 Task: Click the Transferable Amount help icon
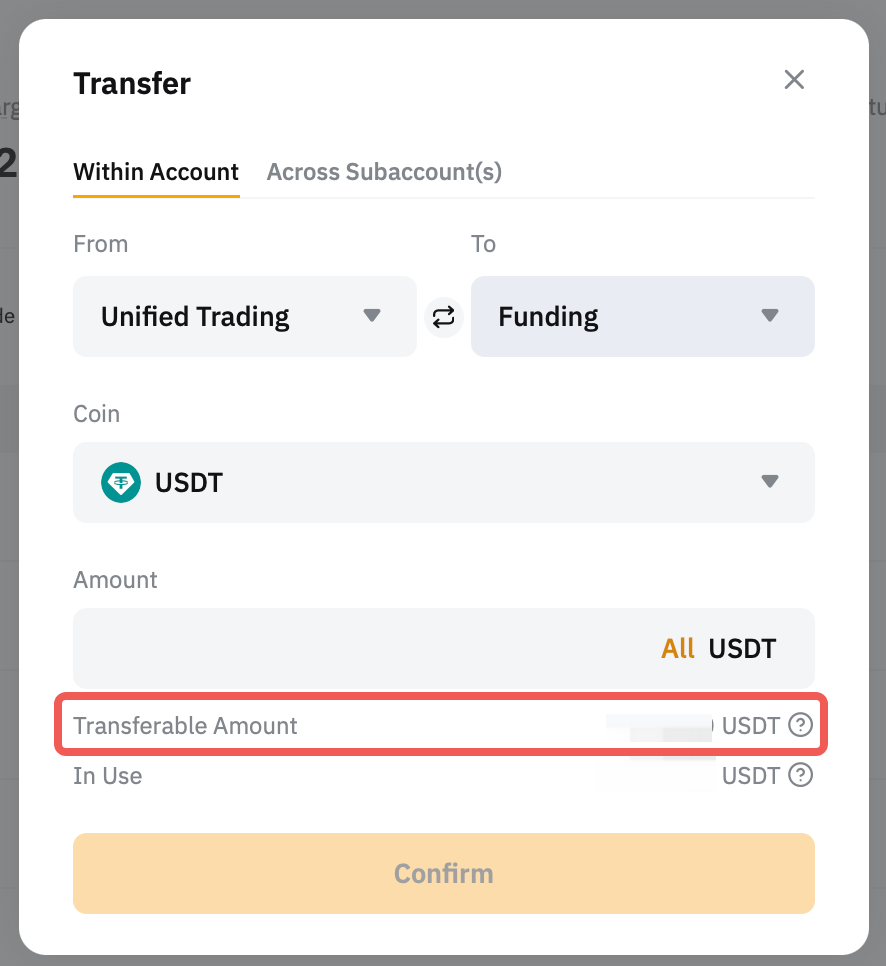[800, 725]
